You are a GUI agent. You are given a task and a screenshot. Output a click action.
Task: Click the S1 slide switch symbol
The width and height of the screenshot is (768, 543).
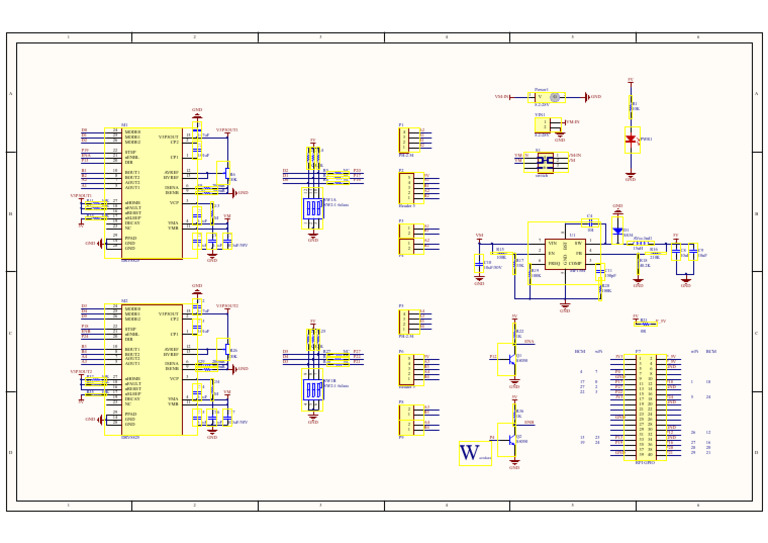tap(546, 162)
